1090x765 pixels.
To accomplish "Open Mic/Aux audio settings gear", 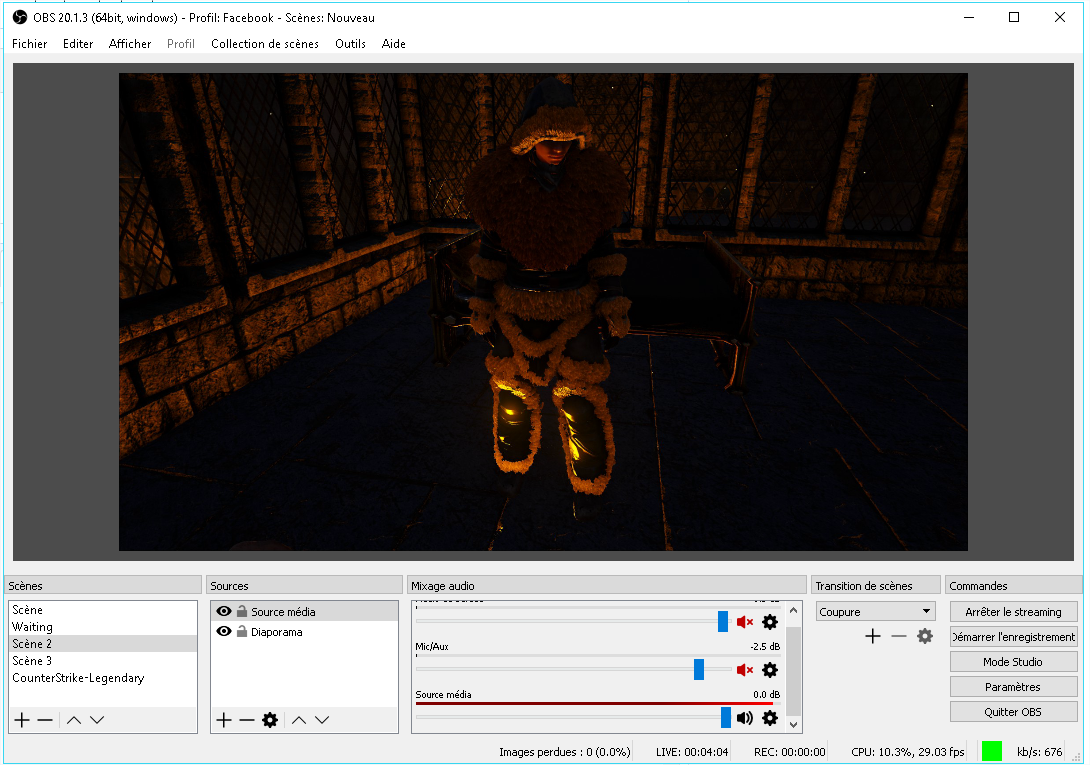I will point(770,670).
